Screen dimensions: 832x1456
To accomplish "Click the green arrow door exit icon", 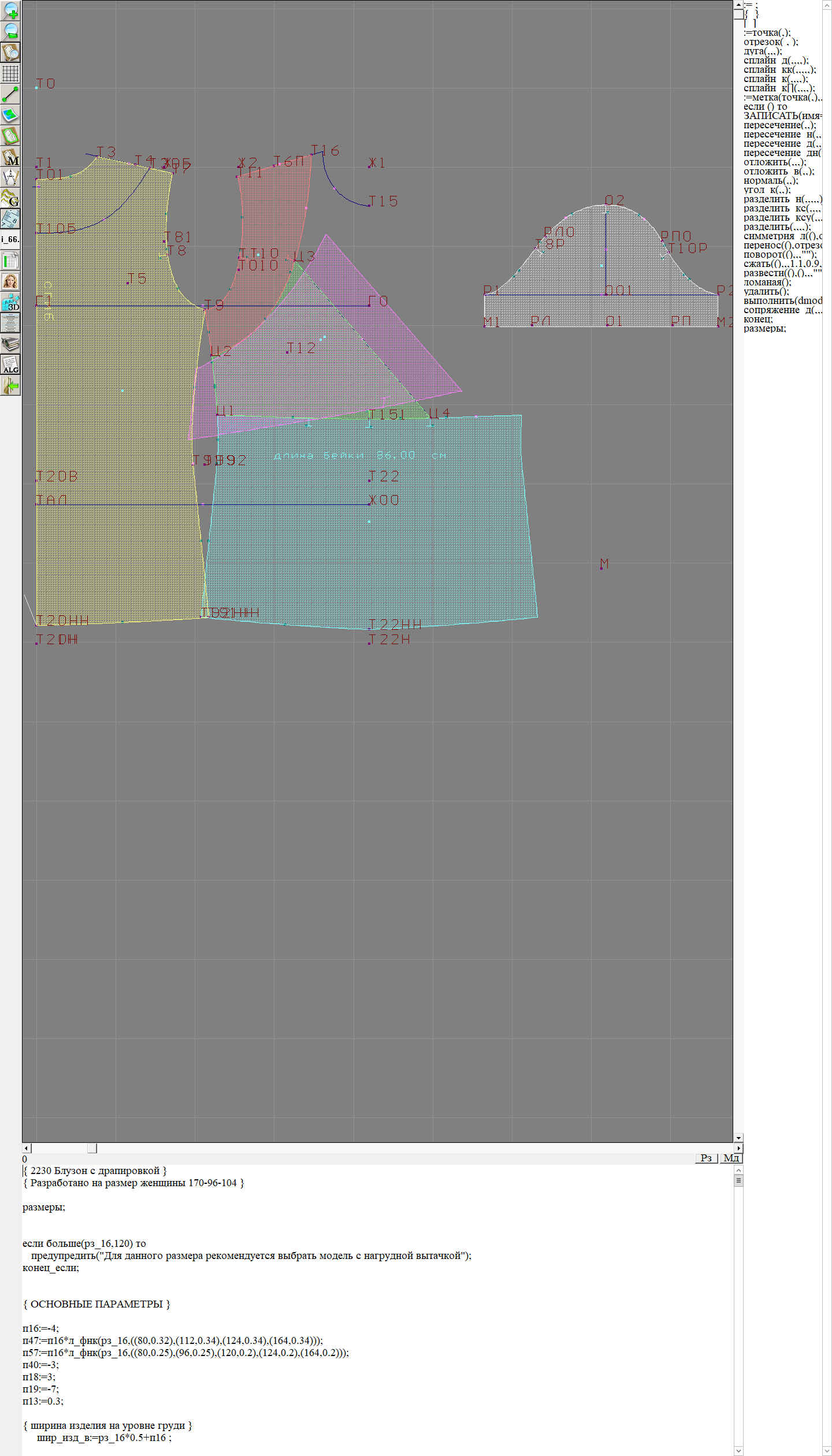I will [10, 385].
